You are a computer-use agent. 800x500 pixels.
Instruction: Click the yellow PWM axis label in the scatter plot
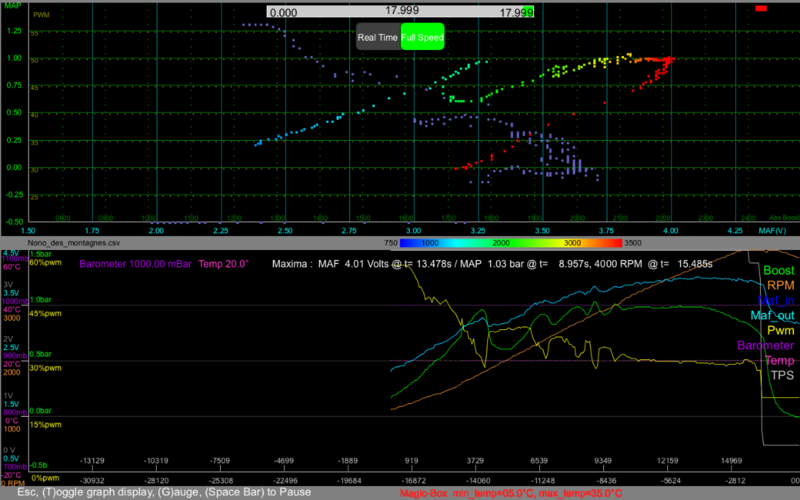[41, 15]
